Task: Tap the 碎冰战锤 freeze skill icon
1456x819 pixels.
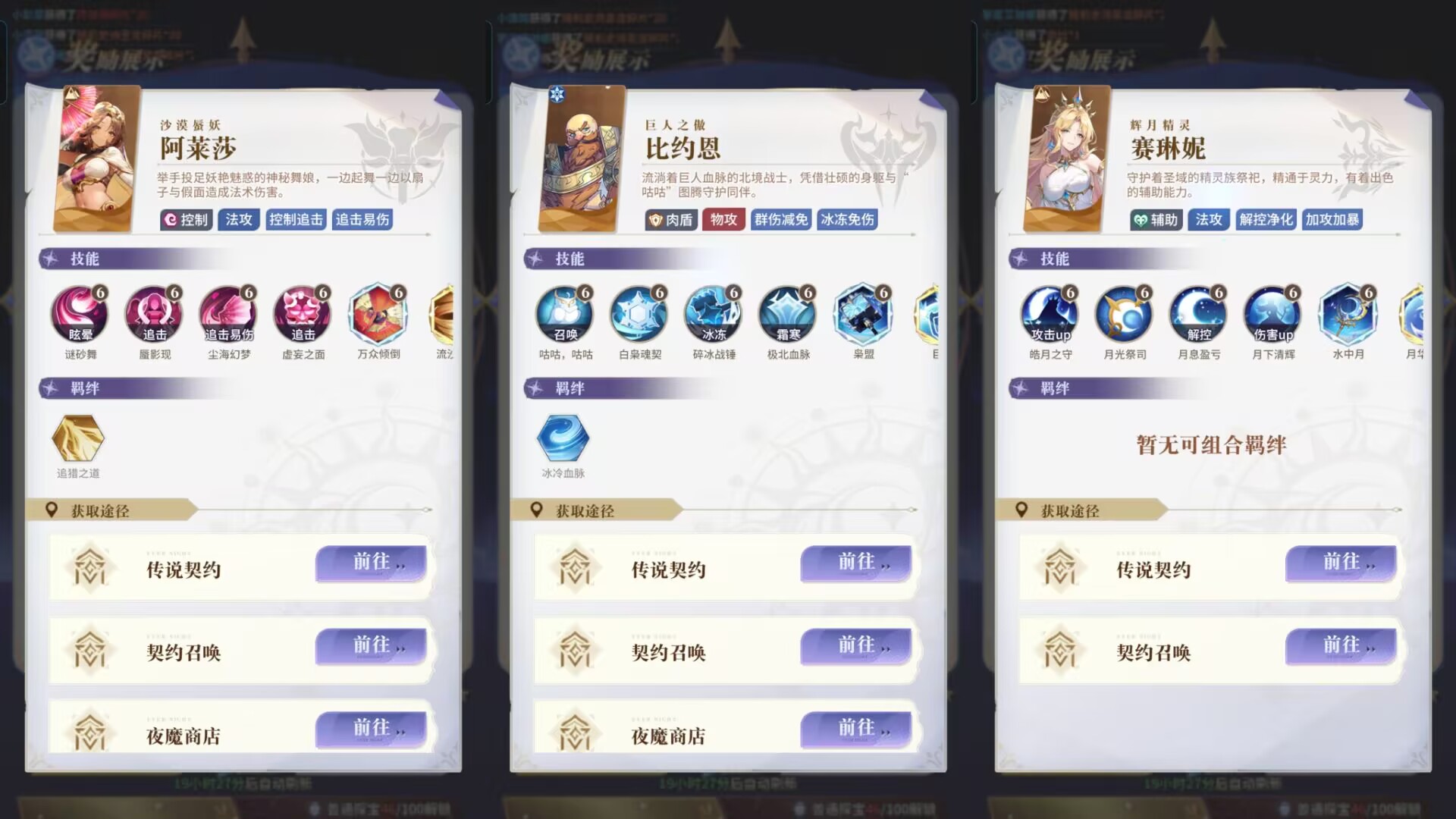Action: pos(714,313)
